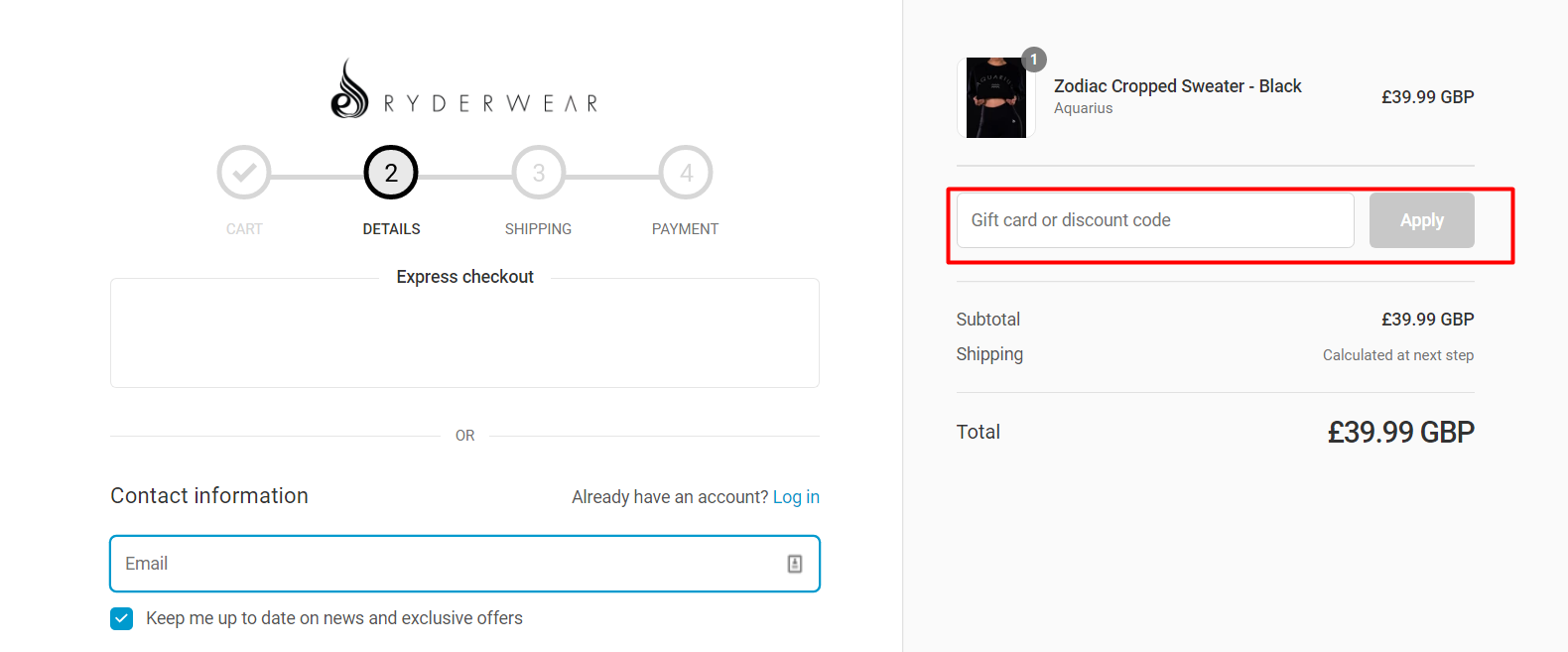Select the CART step label
This screenshot has height=652, width=1568.
click(243, 228)
